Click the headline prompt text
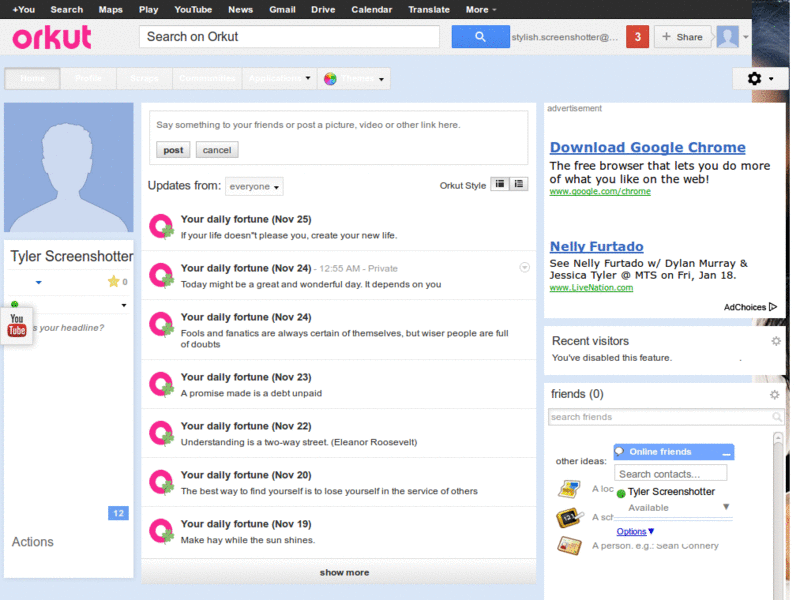 pyautogui.click(x=68, y=328)
